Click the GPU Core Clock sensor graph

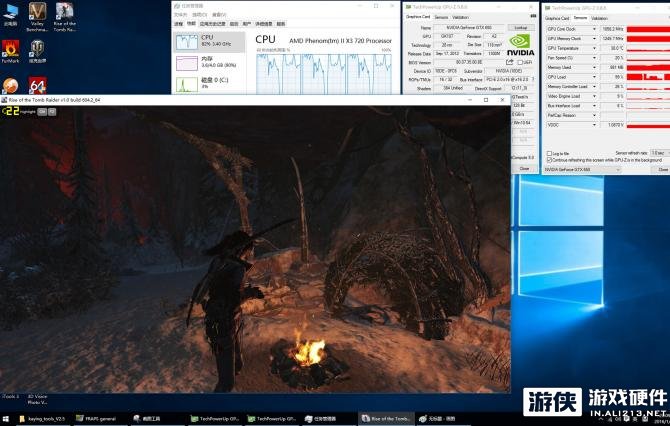[648, 29]
